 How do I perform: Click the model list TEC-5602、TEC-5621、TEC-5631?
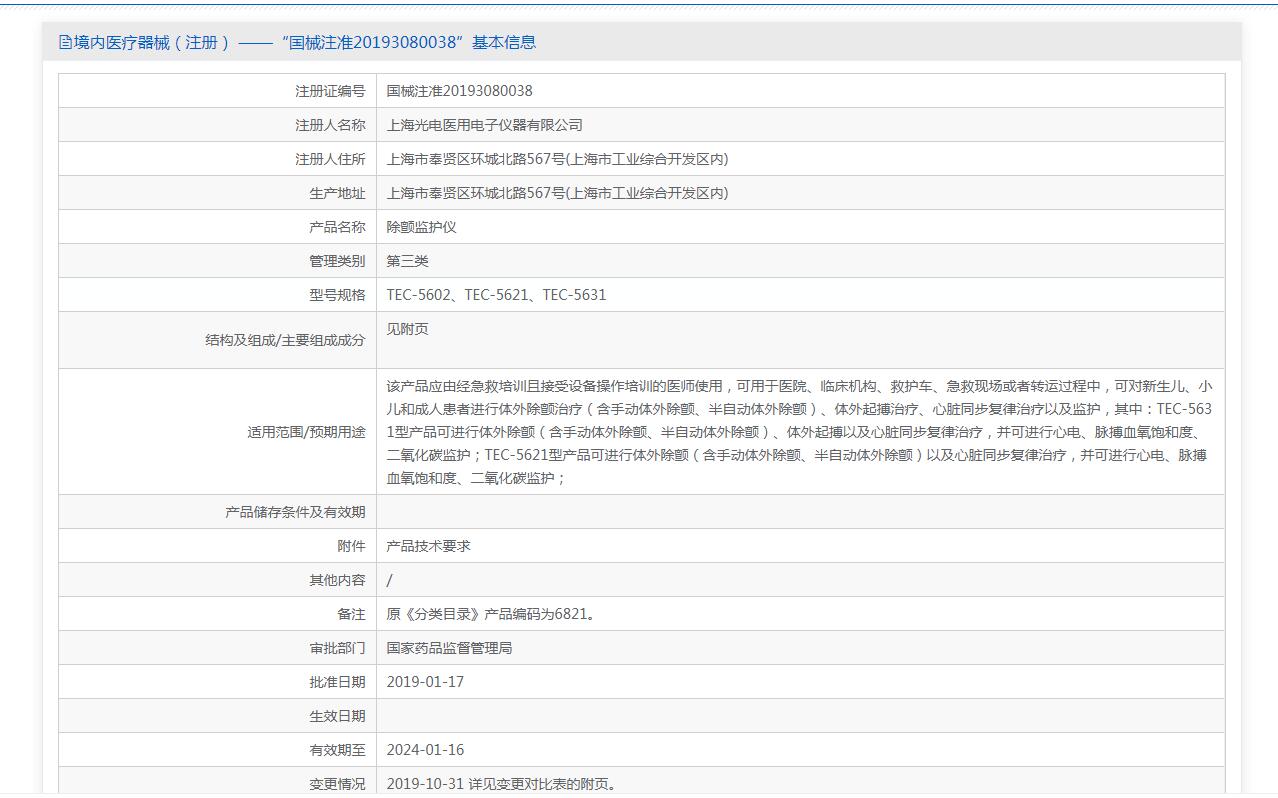tap(496, 295)
